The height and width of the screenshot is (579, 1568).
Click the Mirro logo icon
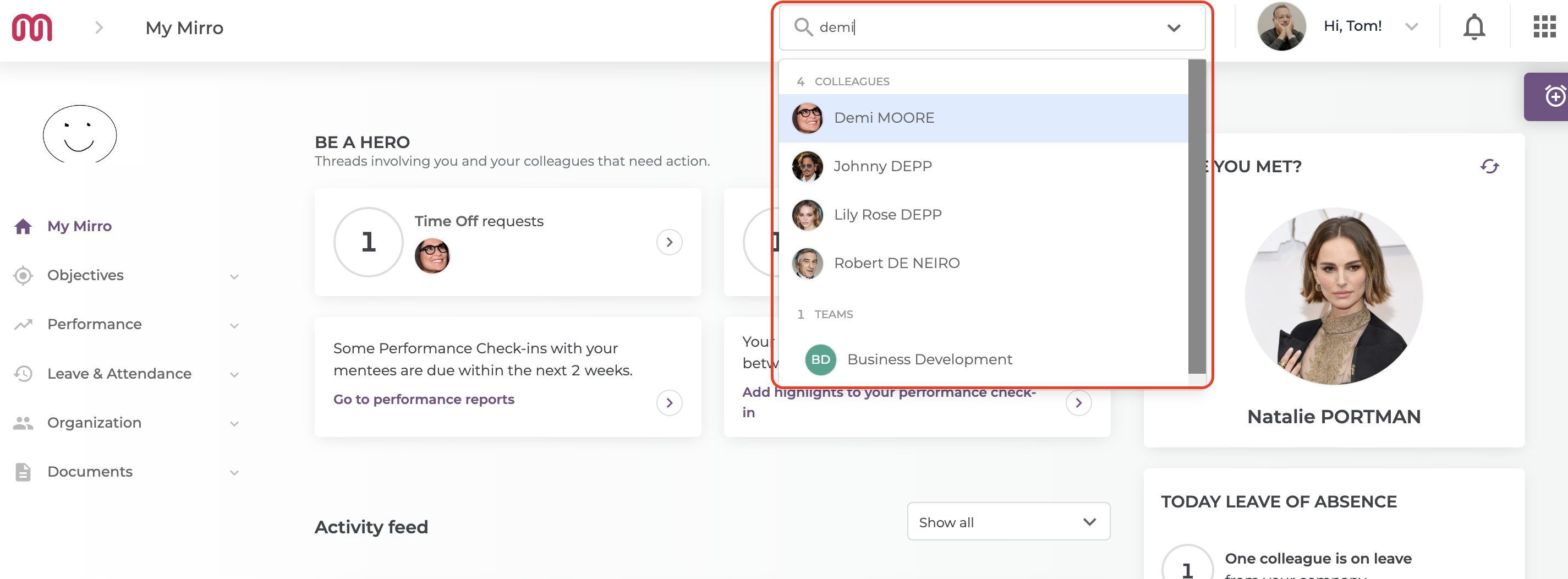(32, 28)
